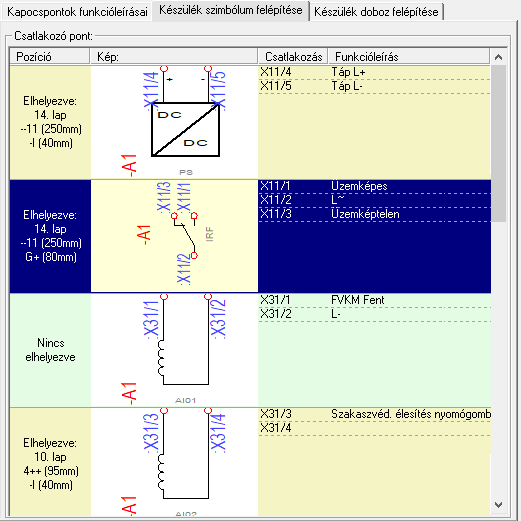Select the Készülék szimbólum felépítése tab

pos(231,11)
